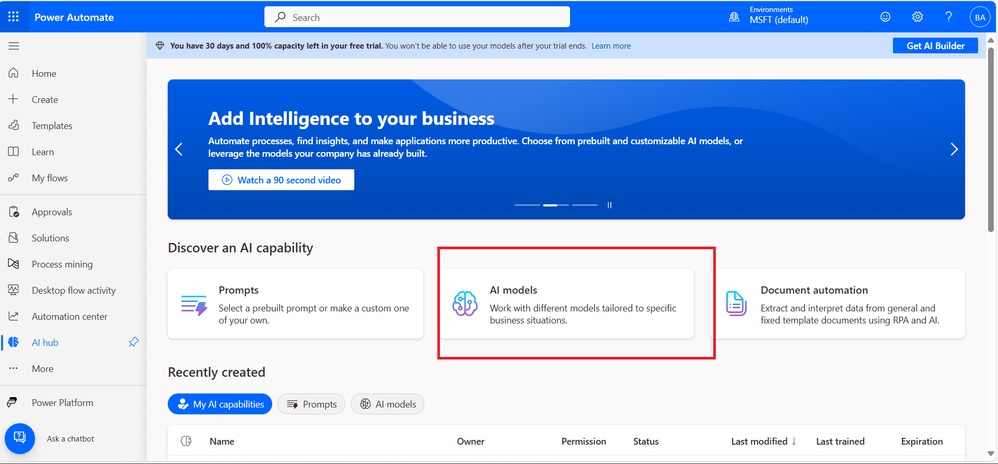Click the first carousel slide indicator

[x=527, y=205]
